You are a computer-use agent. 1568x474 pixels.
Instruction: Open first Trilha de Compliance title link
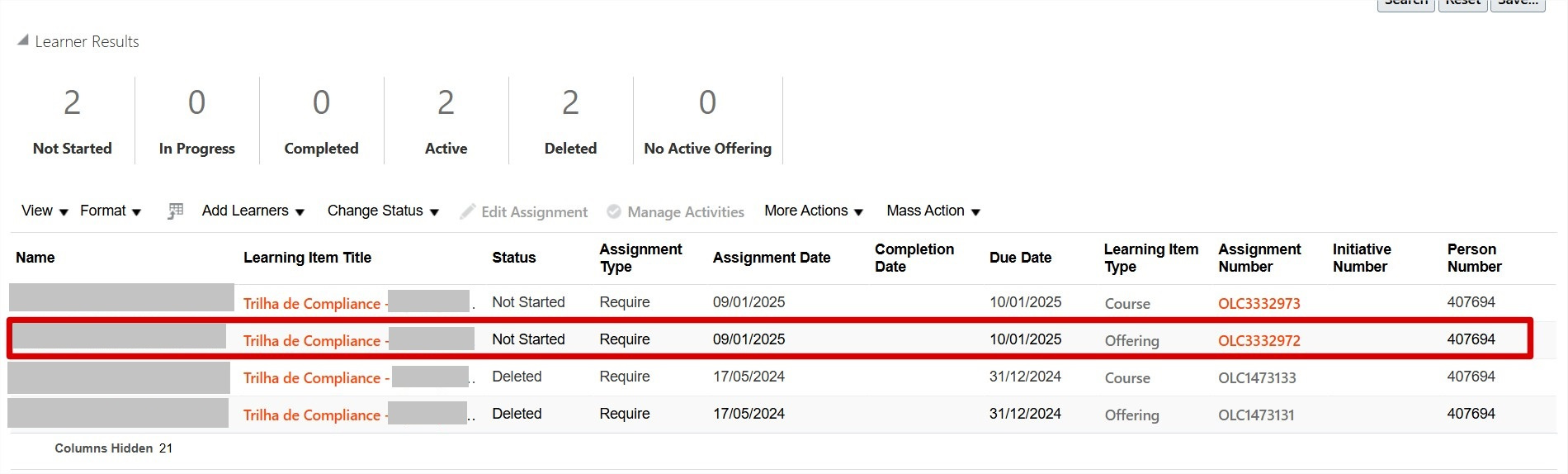click(312, 303)
